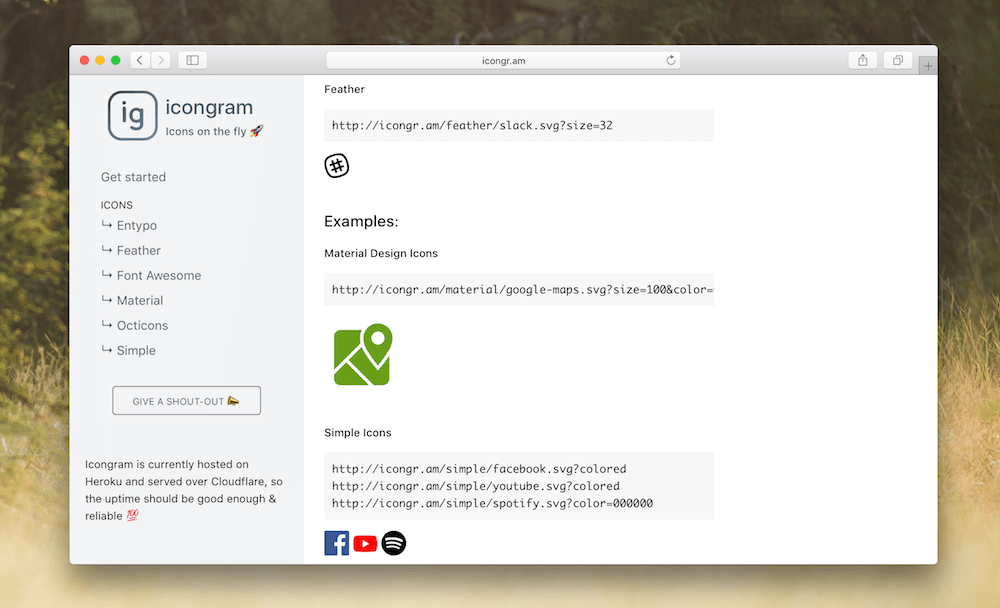
Task: Toggle the Safari sidebar button
Action: (192, 60)
